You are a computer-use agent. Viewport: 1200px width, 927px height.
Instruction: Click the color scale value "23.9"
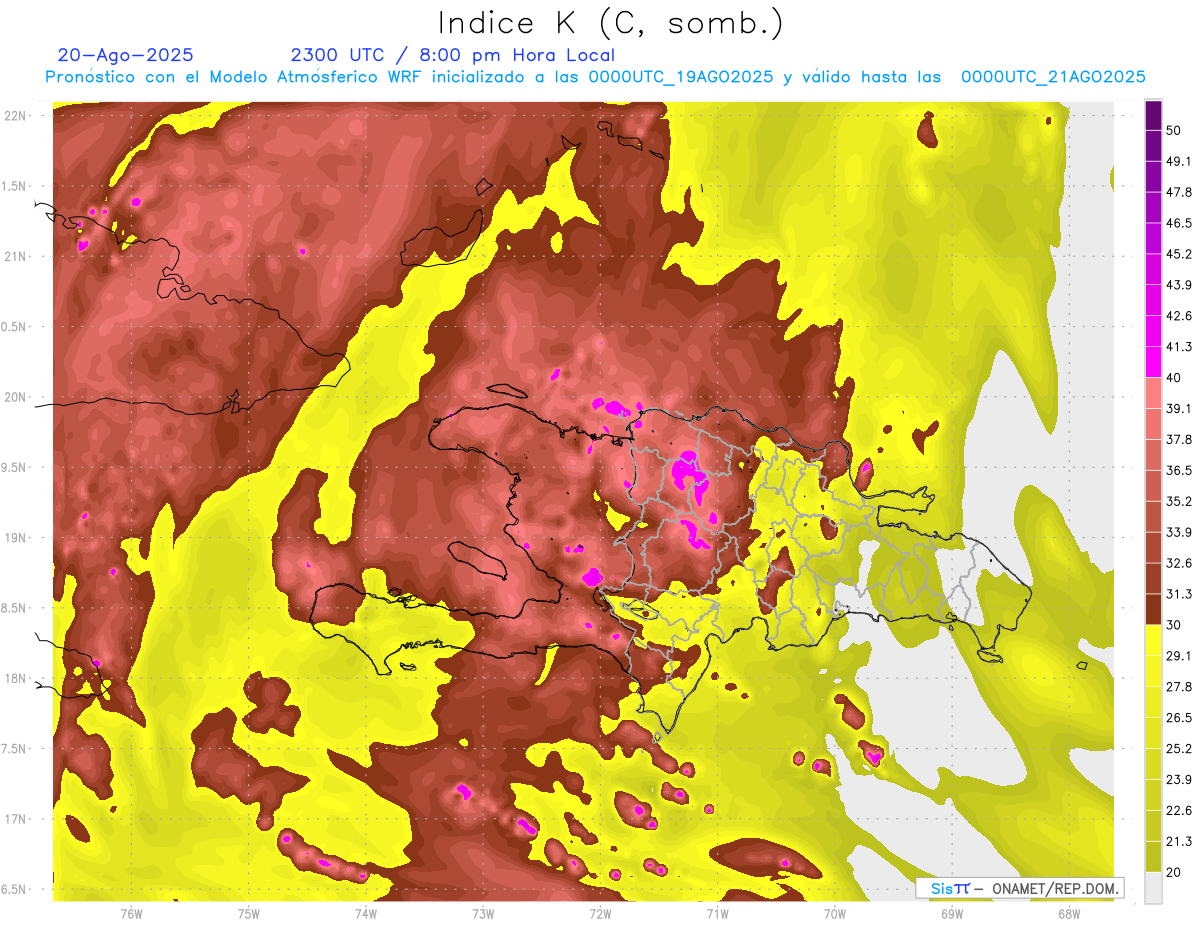pyautogui.click(x=1179, y=780)
